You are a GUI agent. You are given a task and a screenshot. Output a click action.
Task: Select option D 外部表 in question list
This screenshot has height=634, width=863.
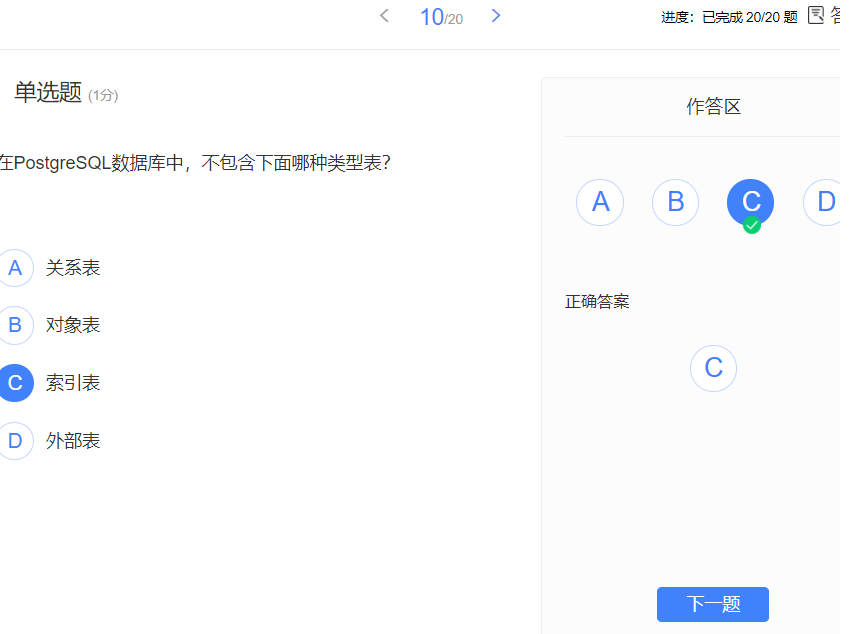(x=15, y=441)
